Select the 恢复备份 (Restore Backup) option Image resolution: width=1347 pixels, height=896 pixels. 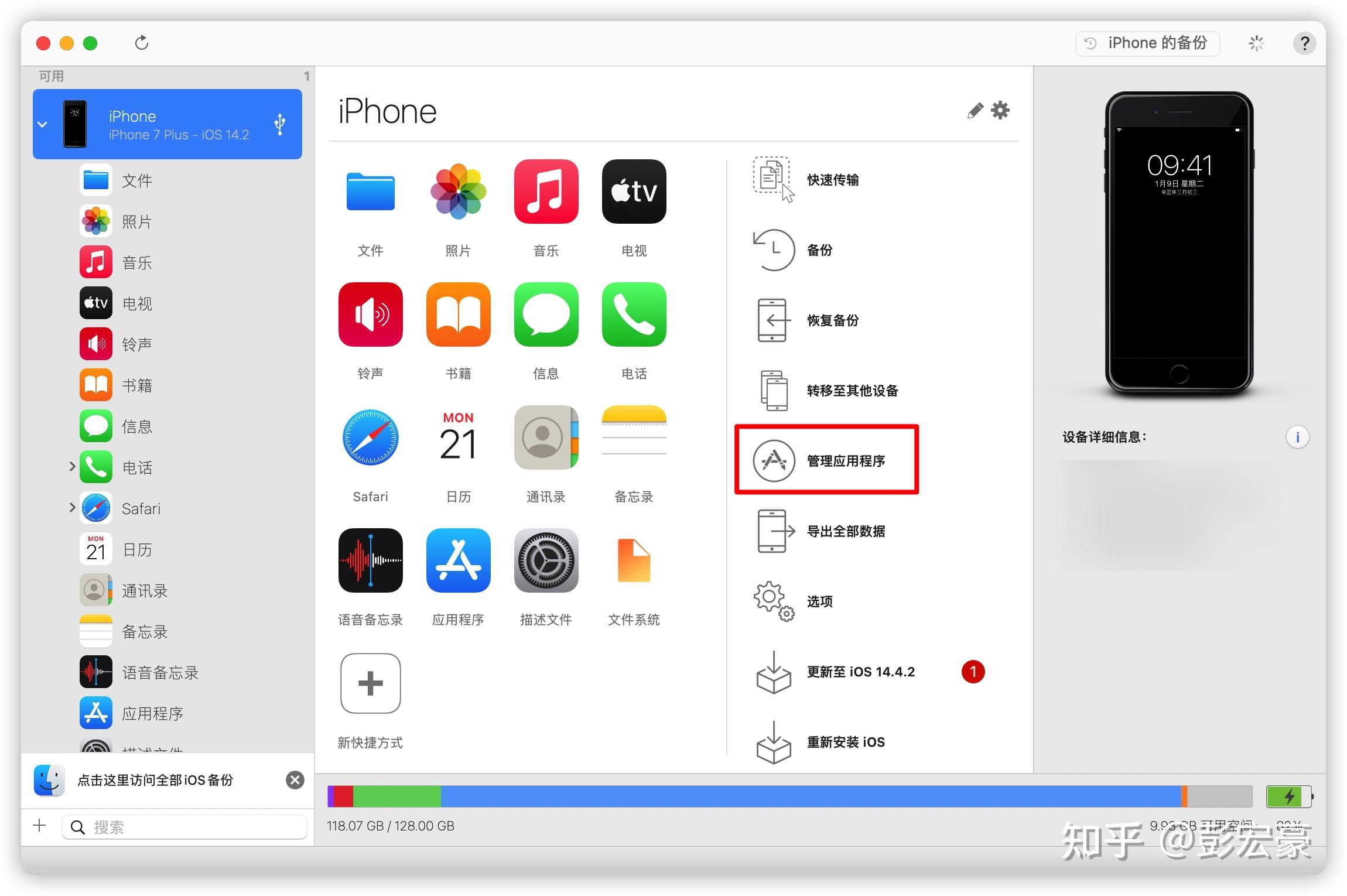point(831,320)
